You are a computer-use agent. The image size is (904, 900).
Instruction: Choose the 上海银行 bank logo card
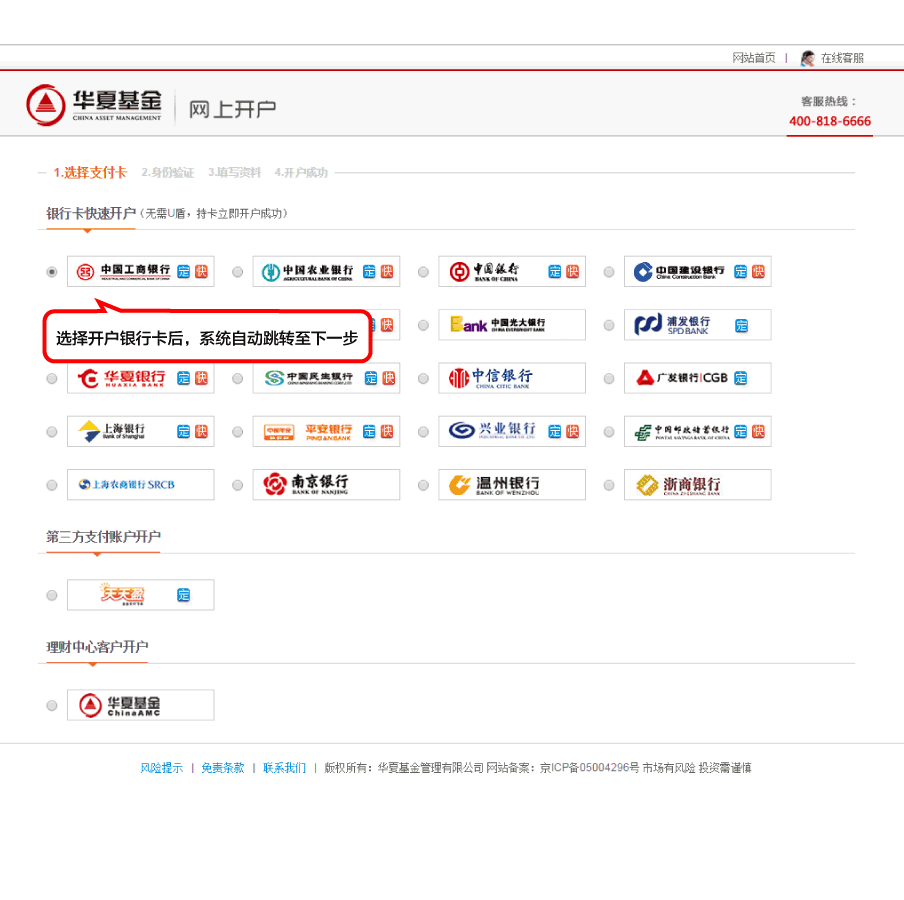point(141,431)
